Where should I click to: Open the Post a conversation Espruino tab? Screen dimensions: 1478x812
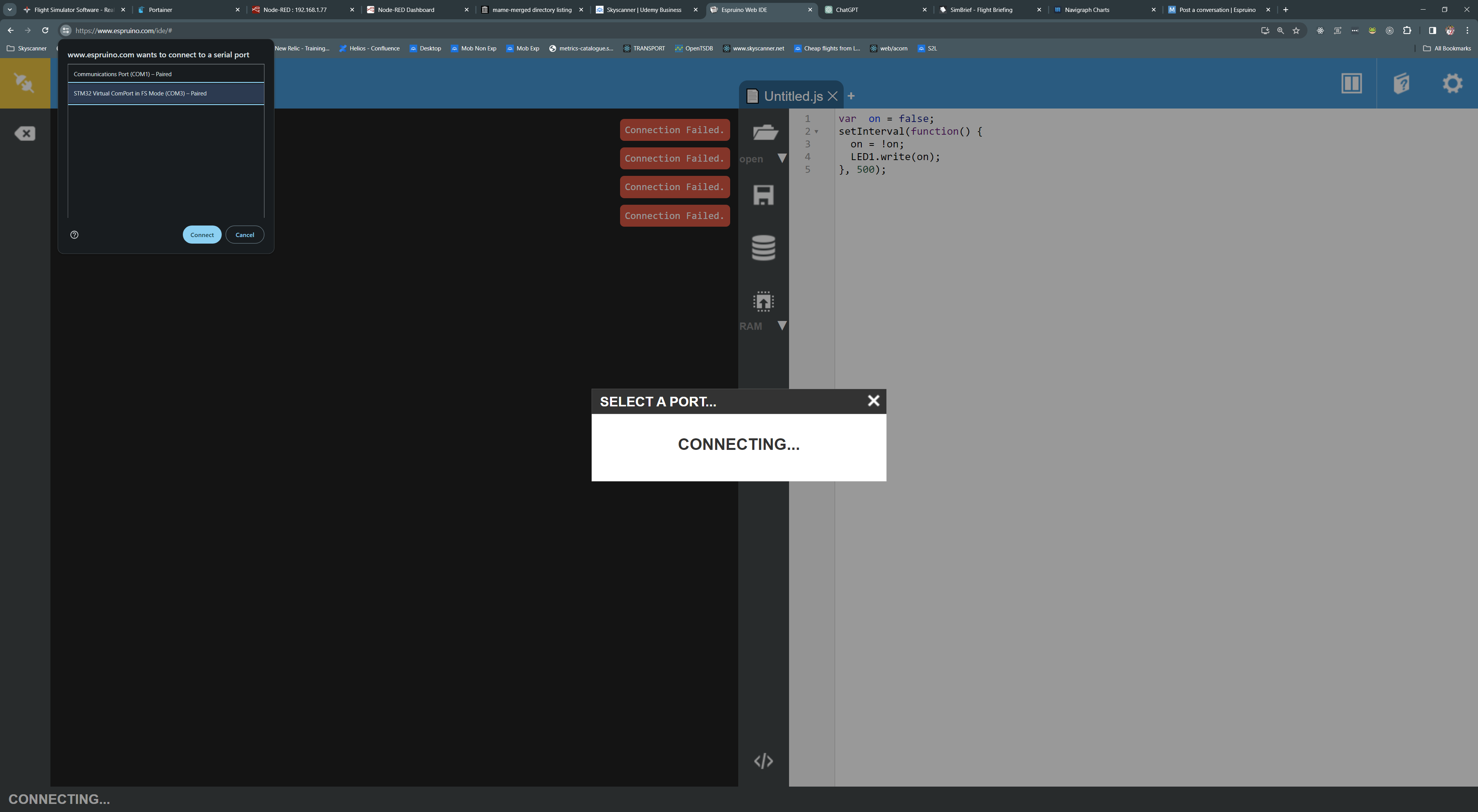tap(1221, 10)
